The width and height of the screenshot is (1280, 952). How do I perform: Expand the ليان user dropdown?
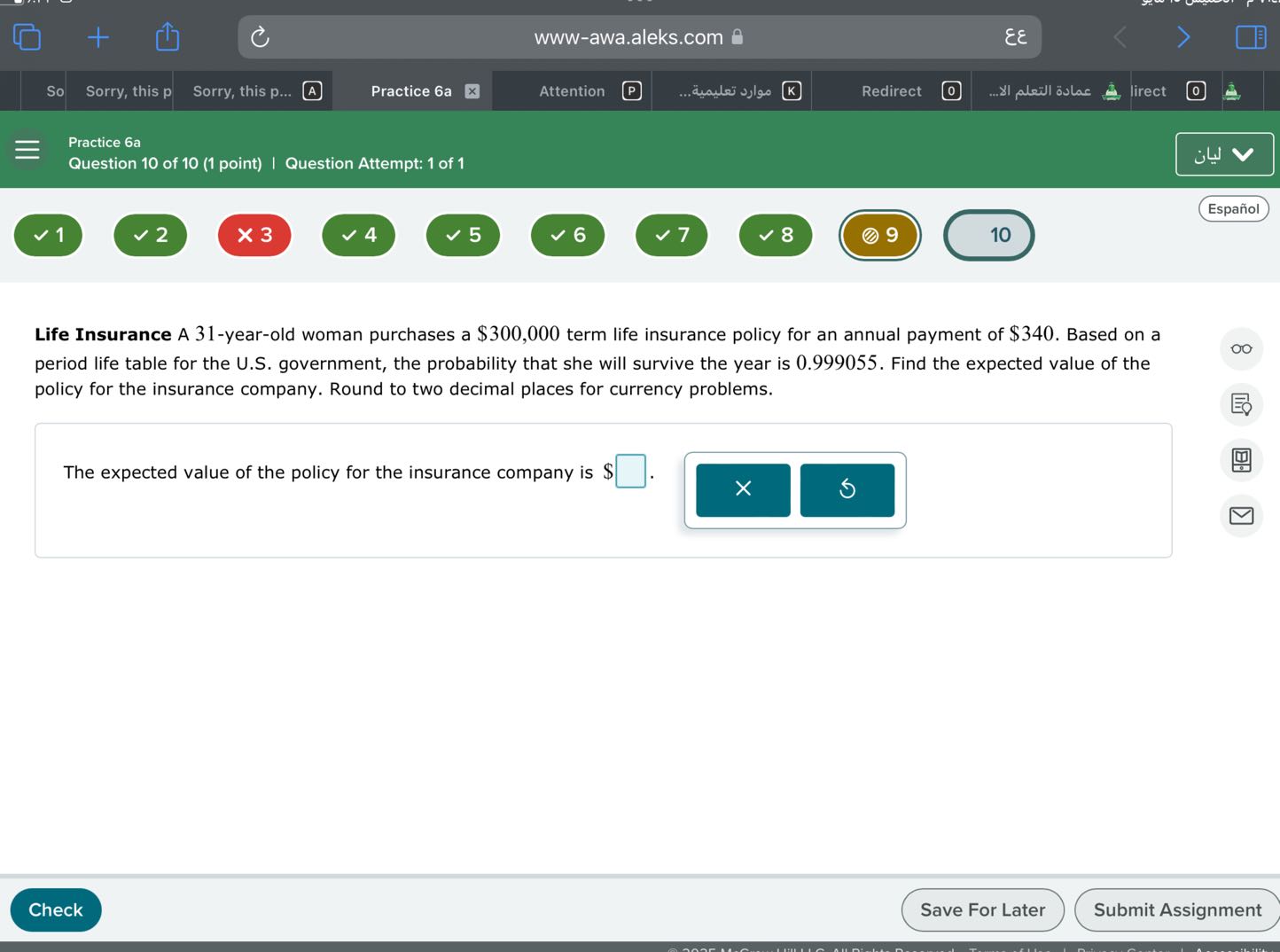[x=1224, y=154]
